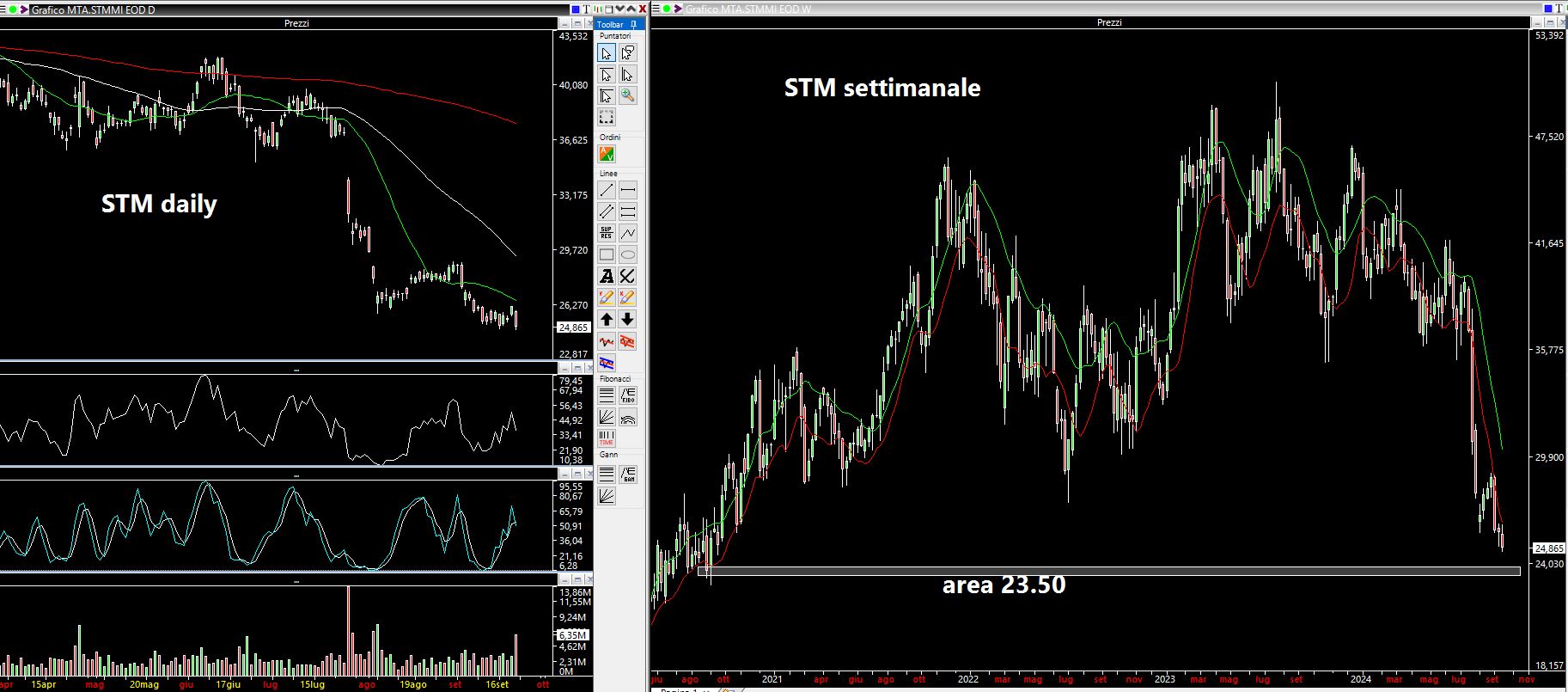Click the scissors cut-line tool
The image size is (1568, 692).
pos(628,277)
